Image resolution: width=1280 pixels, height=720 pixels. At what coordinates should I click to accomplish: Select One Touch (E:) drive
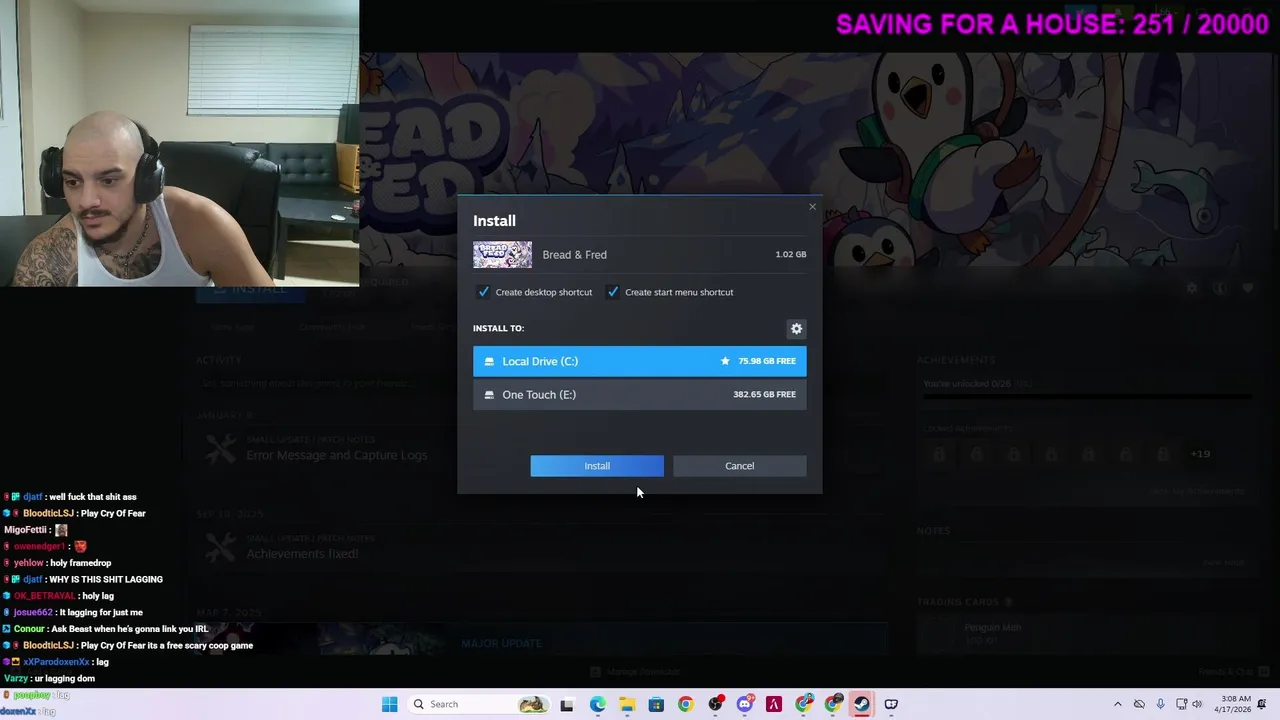point(639,394)
